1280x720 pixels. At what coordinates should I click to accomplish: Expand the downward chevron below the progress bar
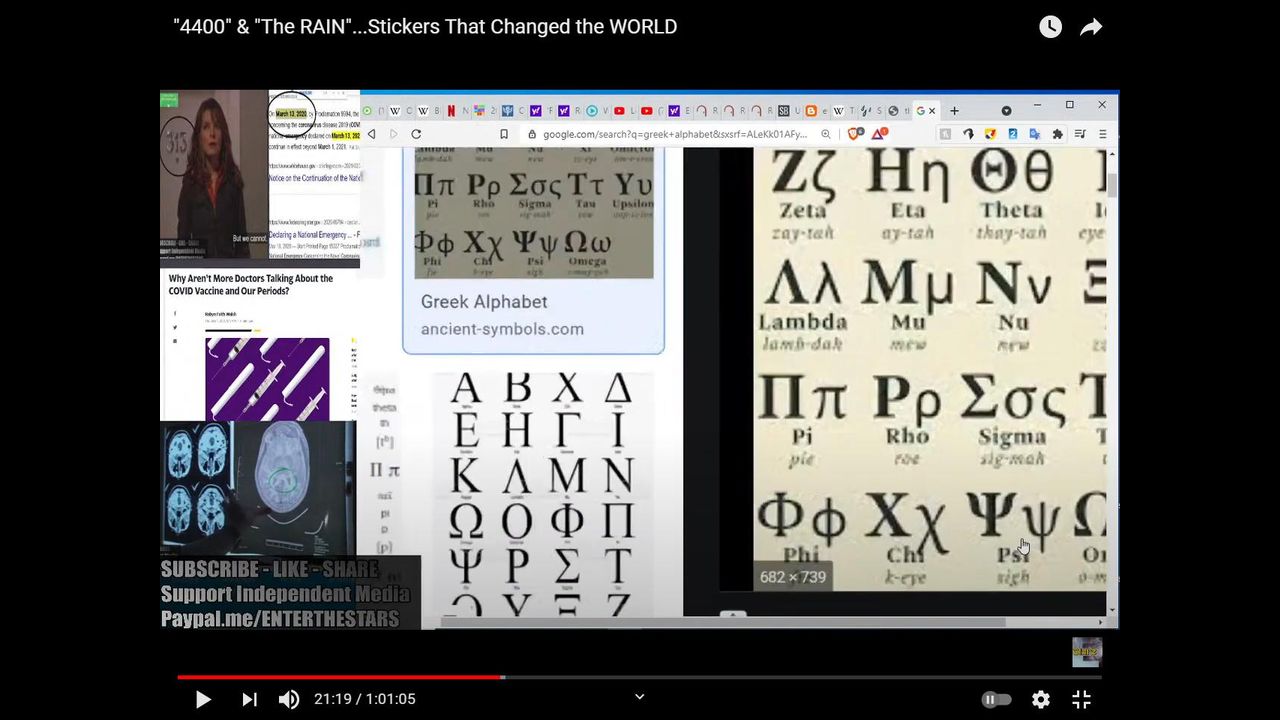[640, 697]
